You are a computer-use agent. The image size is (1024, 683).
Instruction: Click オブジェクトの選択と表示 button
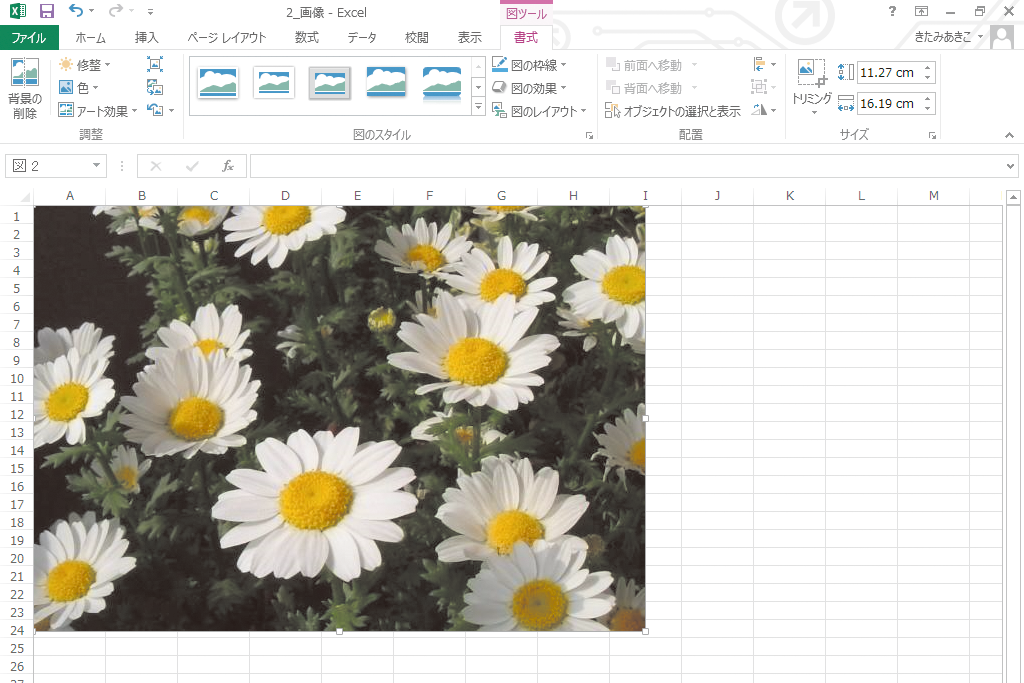[673, 110]
